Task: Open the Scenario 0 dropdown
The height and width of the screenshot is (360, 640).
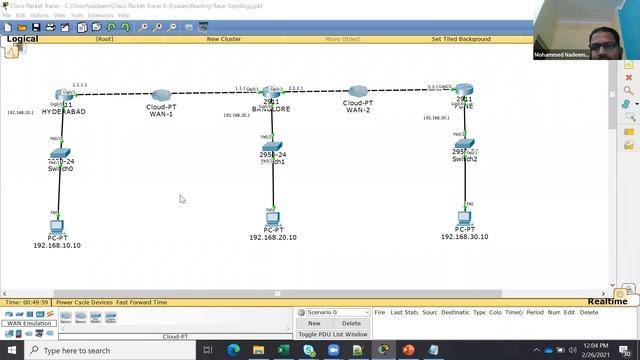Action: click(x=338, y=312)
